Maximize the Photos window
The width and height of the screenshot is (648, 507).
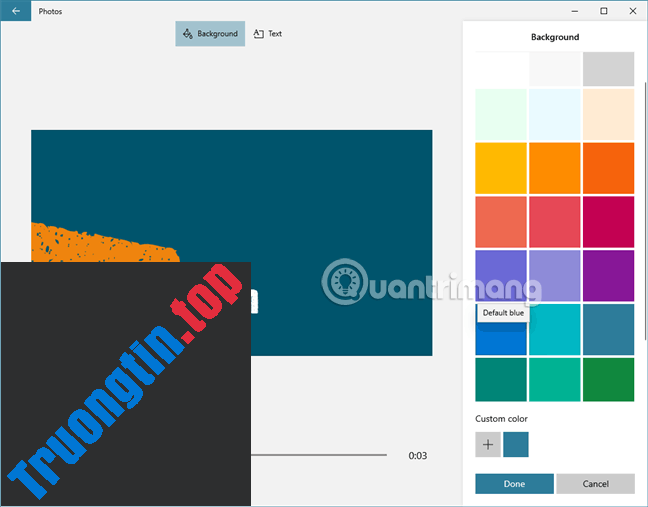[603, 11]
